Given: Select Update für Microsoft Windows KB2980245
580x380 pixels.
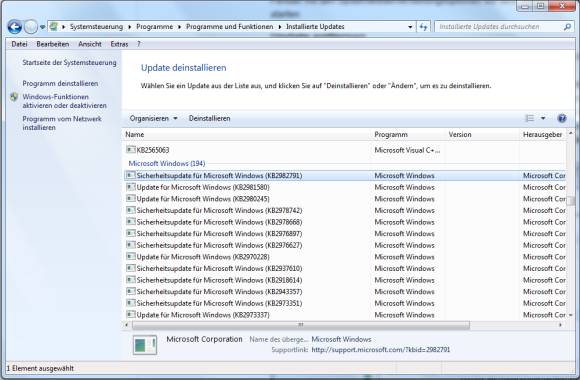Looking at the screenshot, I should click(x=345, y=199).
